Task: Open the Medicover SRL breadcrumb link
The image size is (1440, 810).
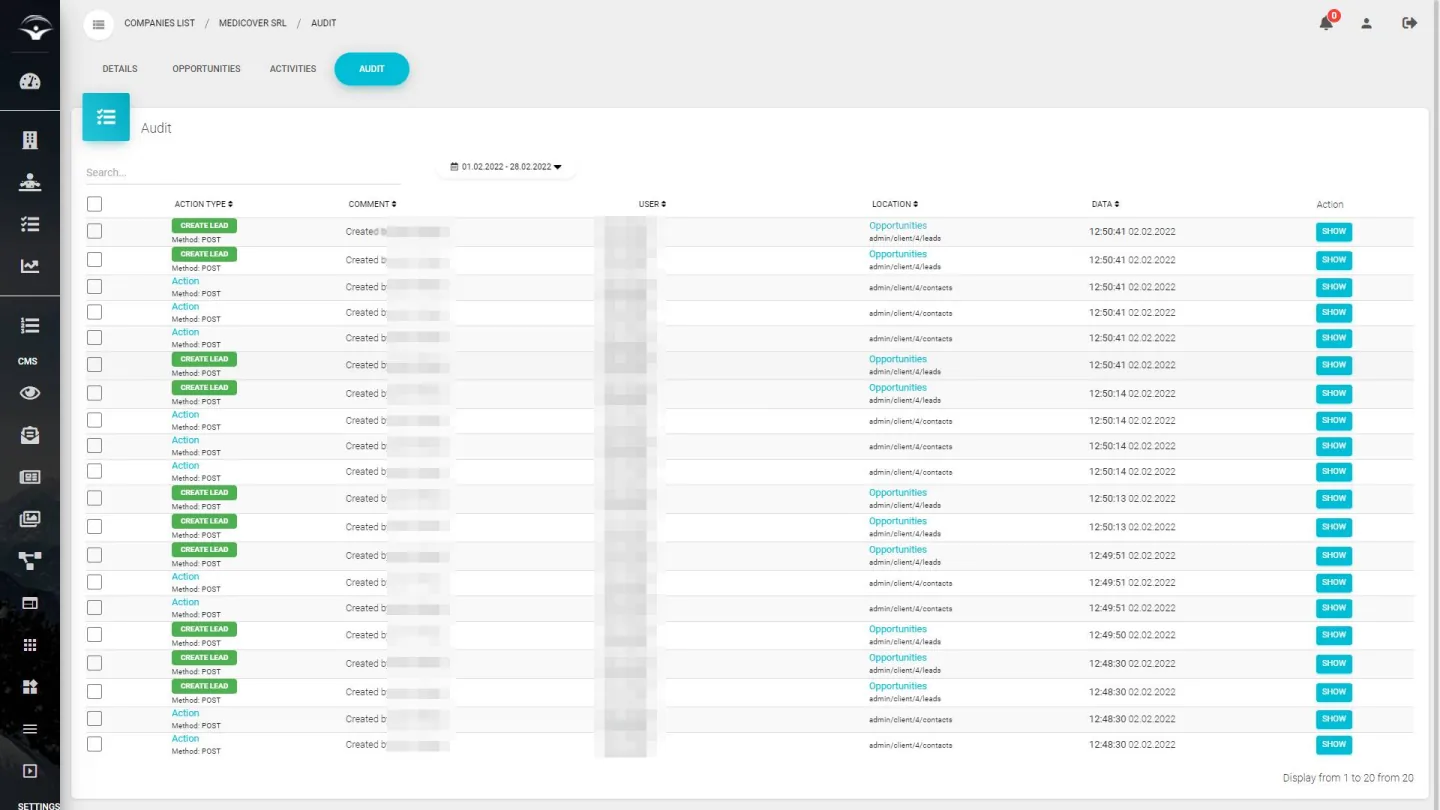Action: (x=253, y=23)
